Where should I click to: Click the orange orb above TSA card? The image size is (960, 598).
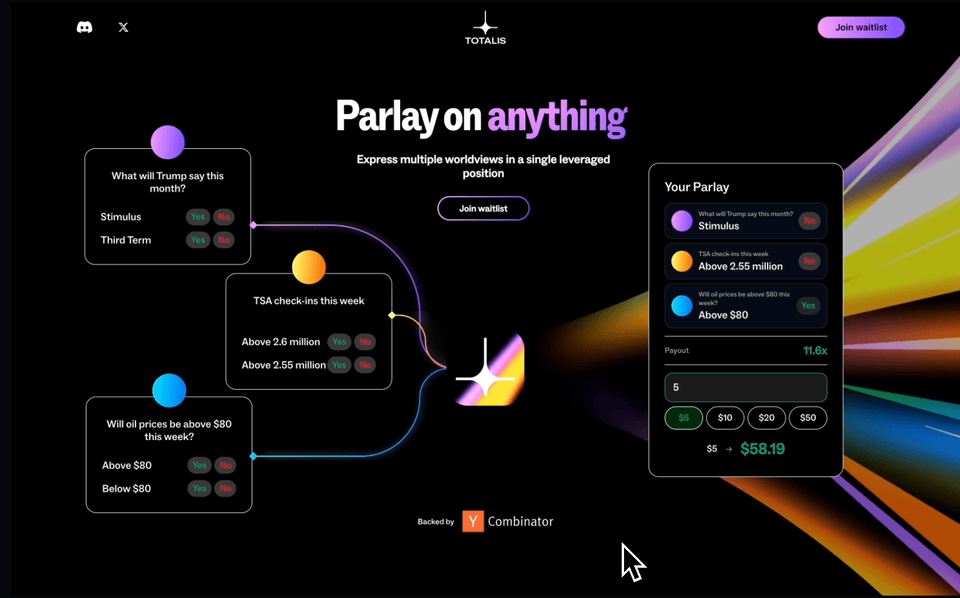click(309, 267)
